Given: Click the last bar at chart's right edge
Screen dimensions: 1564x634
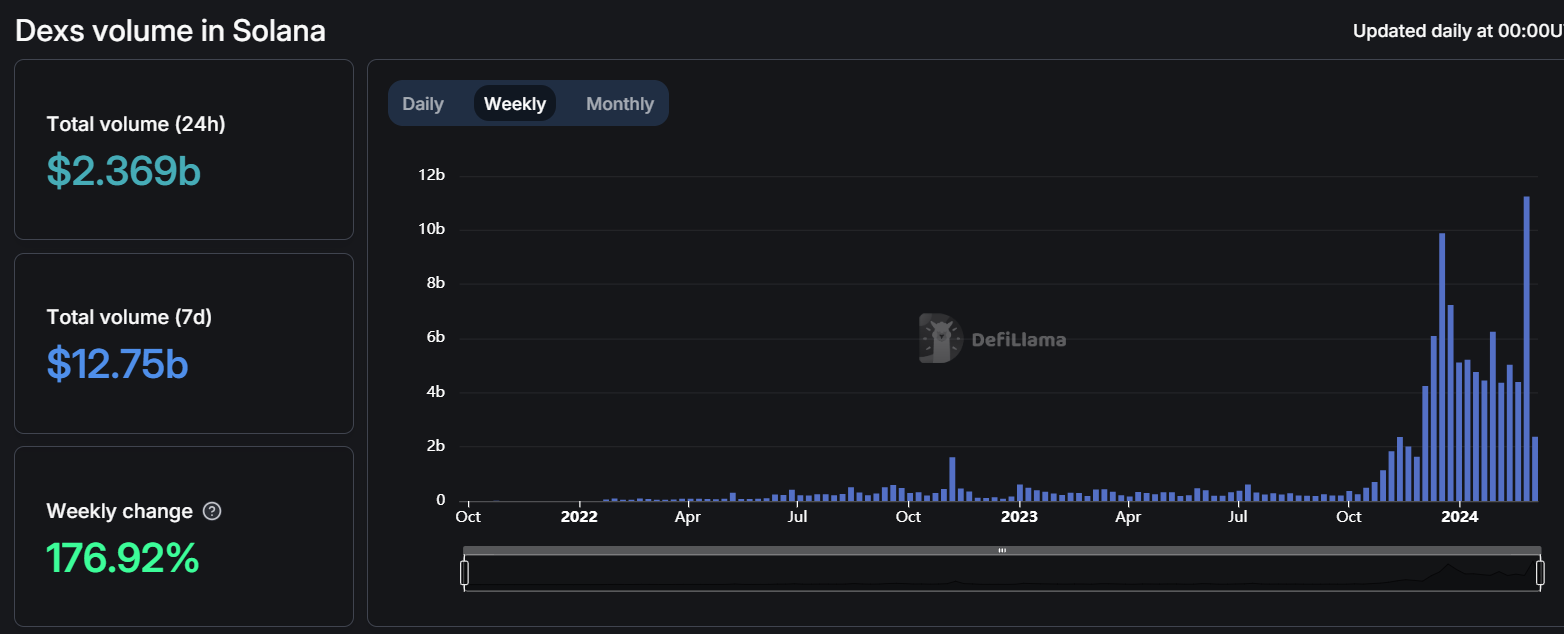Looking at the screenshot, I should (x=1535, y=468).
